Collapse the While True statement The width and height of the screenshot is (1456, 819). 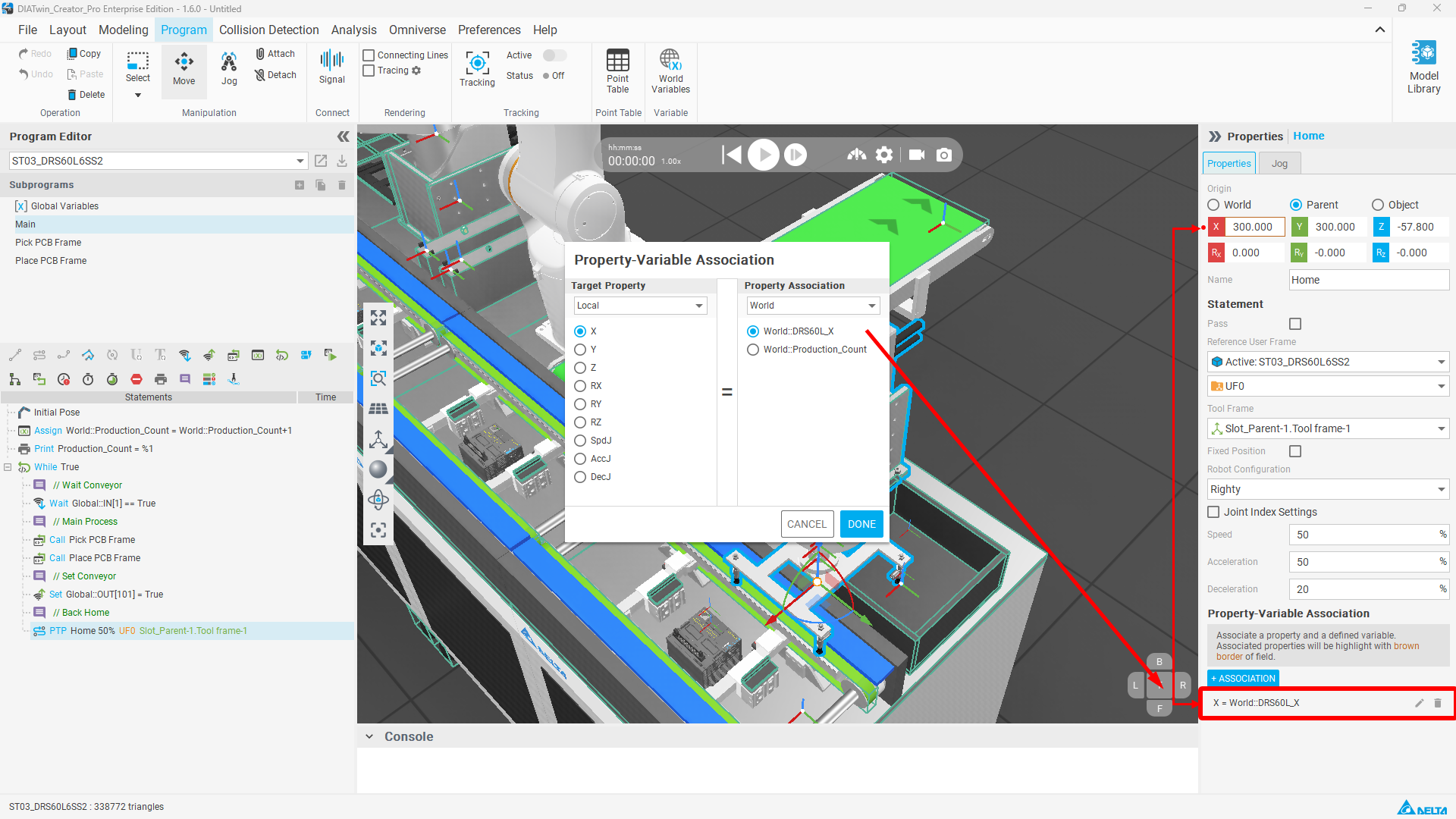8,467
